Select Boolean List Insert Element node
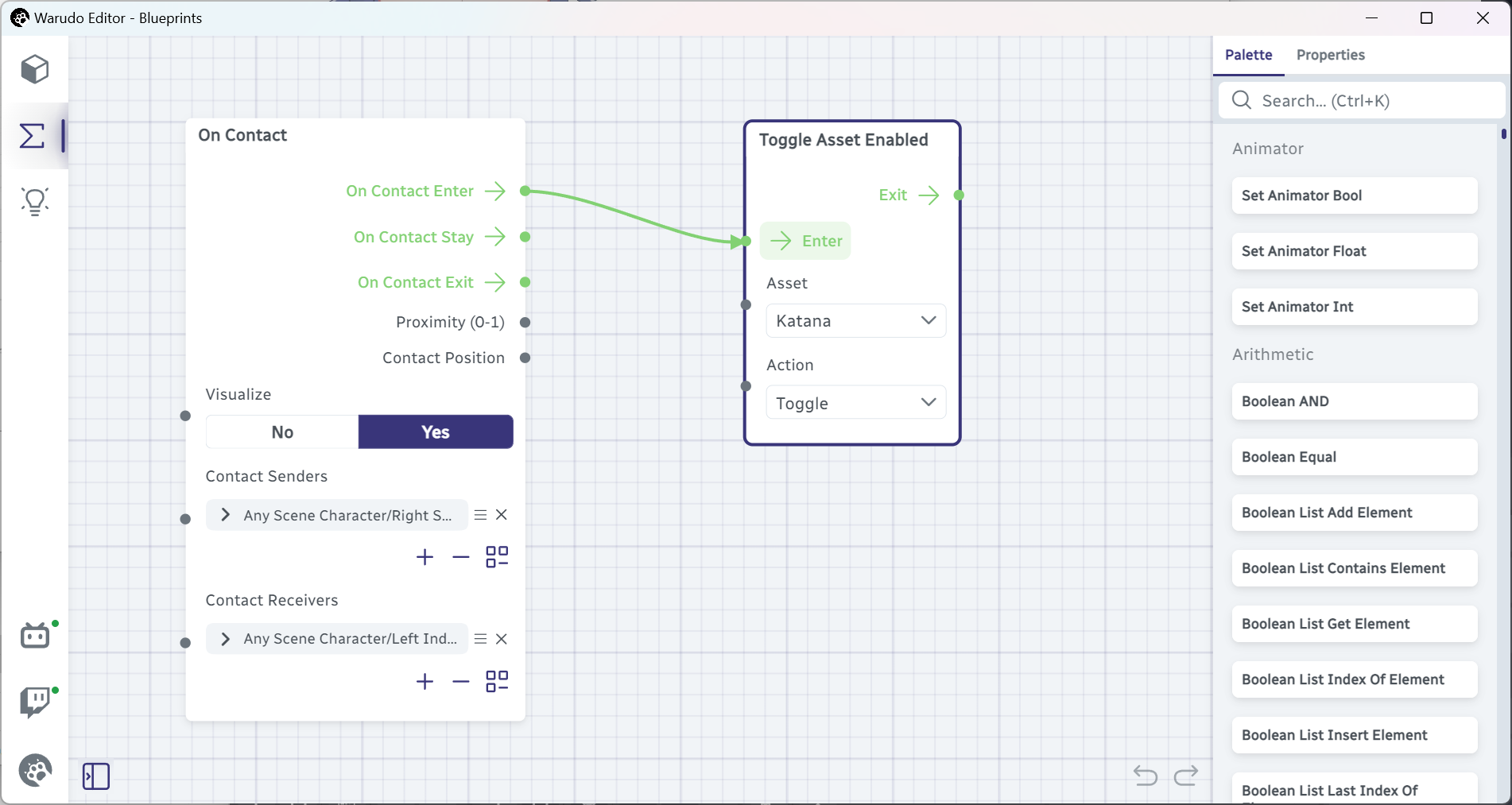The image size is (1512, 805). click(x=1355, y=735)
